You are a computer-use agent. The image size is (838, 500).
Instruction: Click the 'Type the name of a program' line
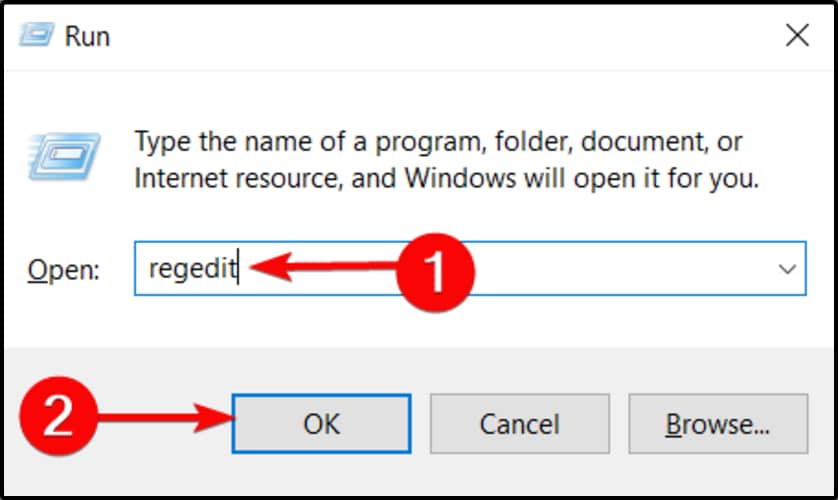[x=438, y=142]
